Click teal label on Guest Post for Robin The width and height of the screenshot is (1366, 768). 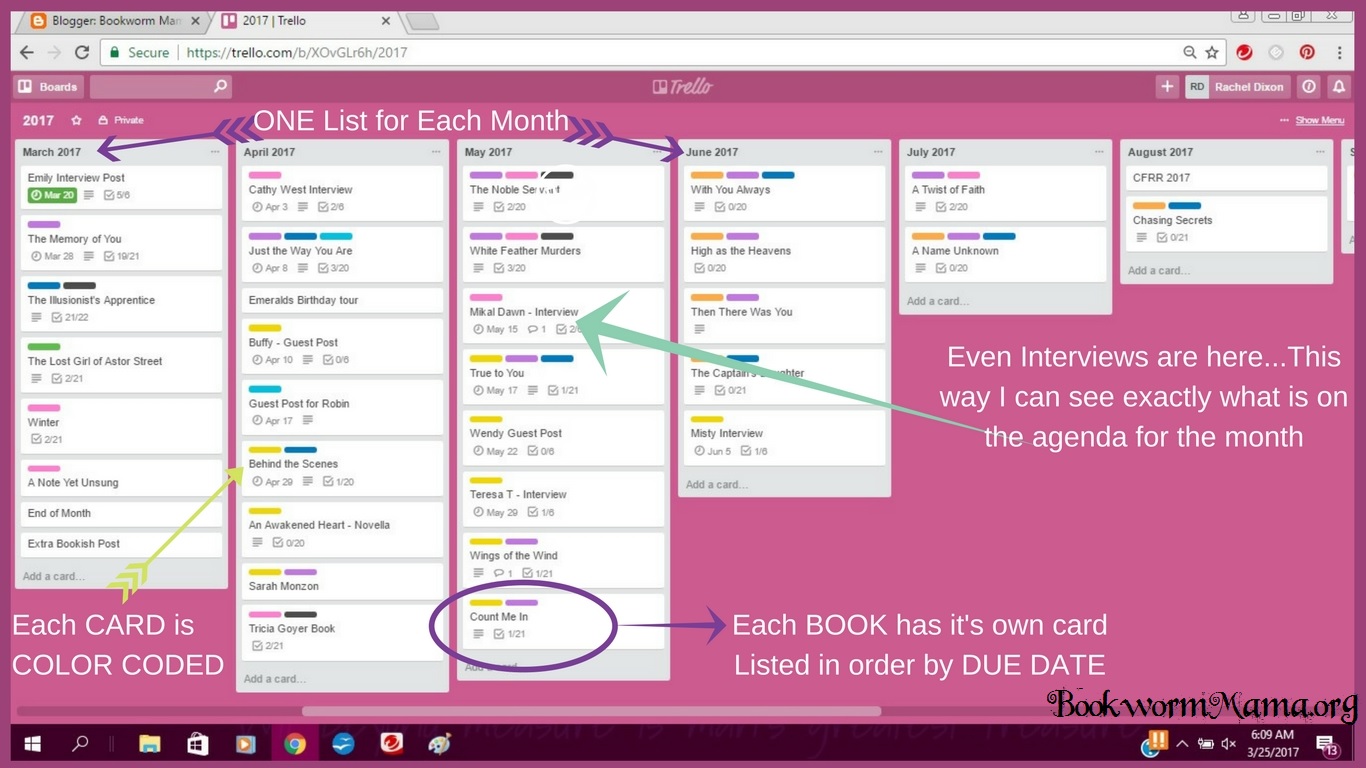click(265, 389)
